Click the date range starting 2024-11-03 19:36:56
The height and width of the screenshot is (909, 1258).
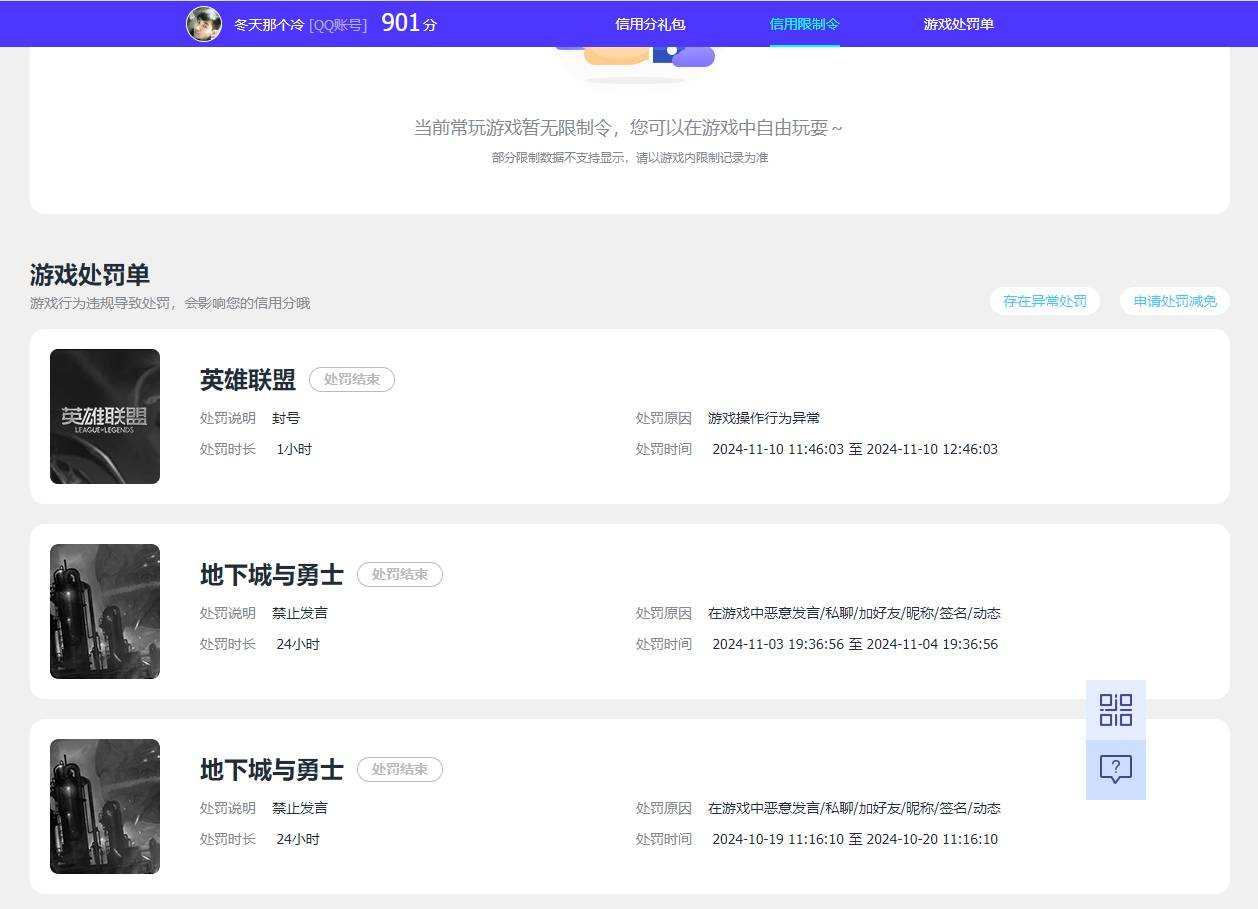(x=855, y=644)
